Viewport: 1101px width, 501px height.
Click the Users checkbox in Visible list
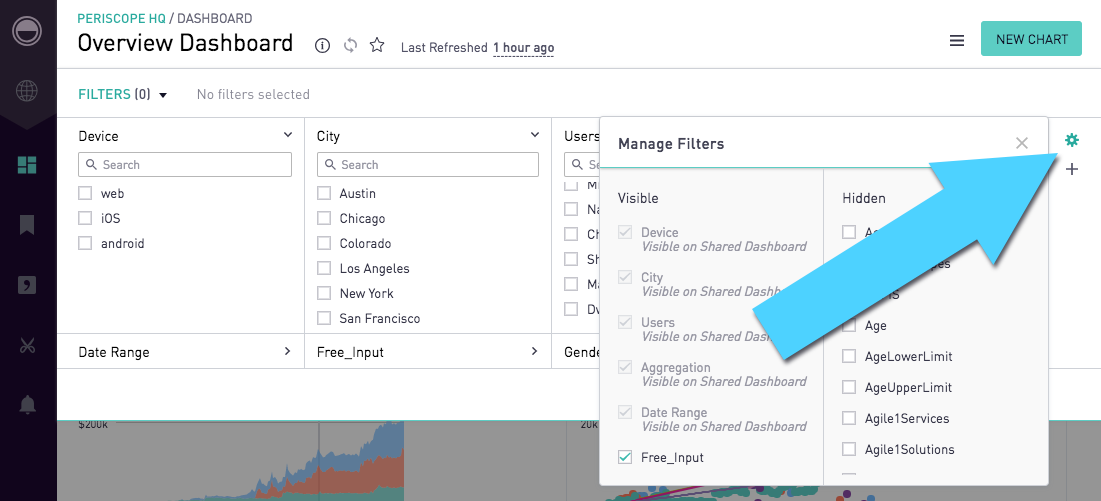coord(625,322)
